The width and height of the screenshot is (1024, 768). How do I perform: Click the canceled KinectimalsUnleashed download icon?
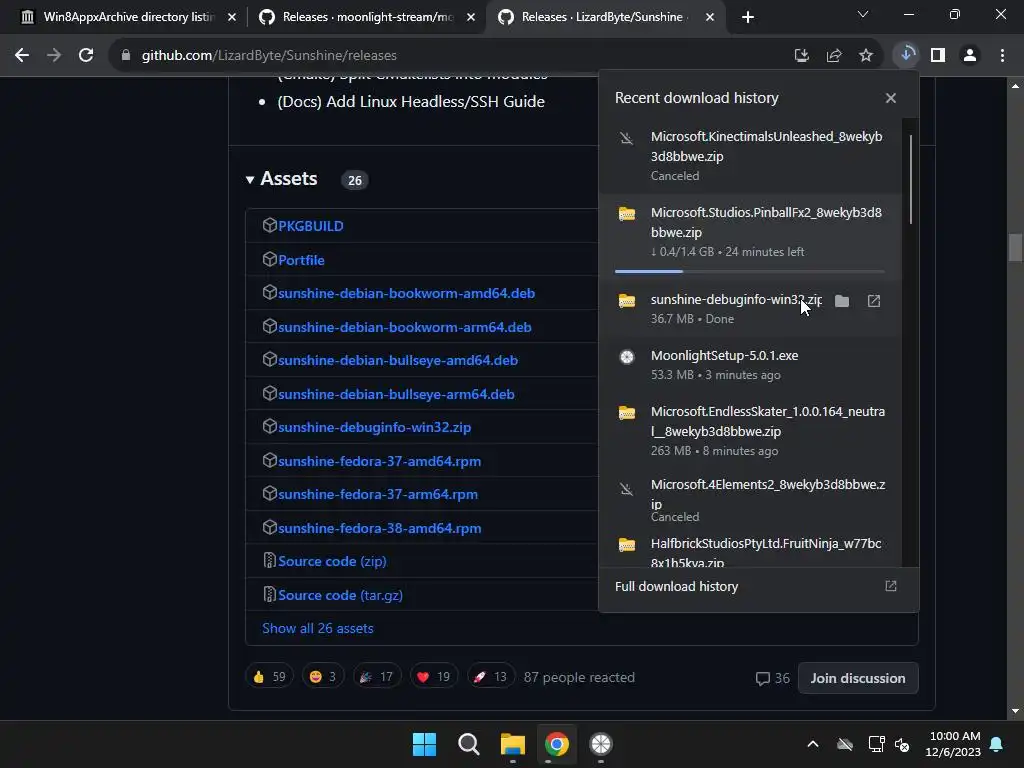pyautogui.click(x=627, y=138)
